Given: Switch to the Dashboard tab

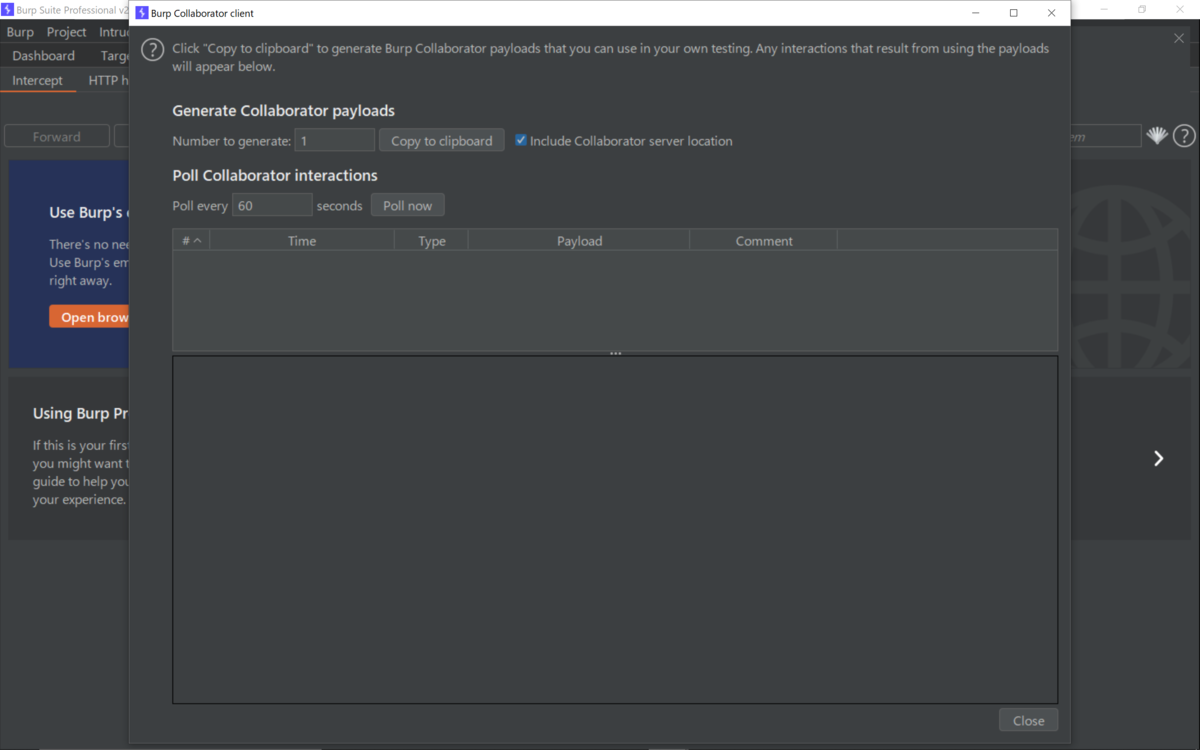Looking at the screenshot, I should (x=44, y=56).
